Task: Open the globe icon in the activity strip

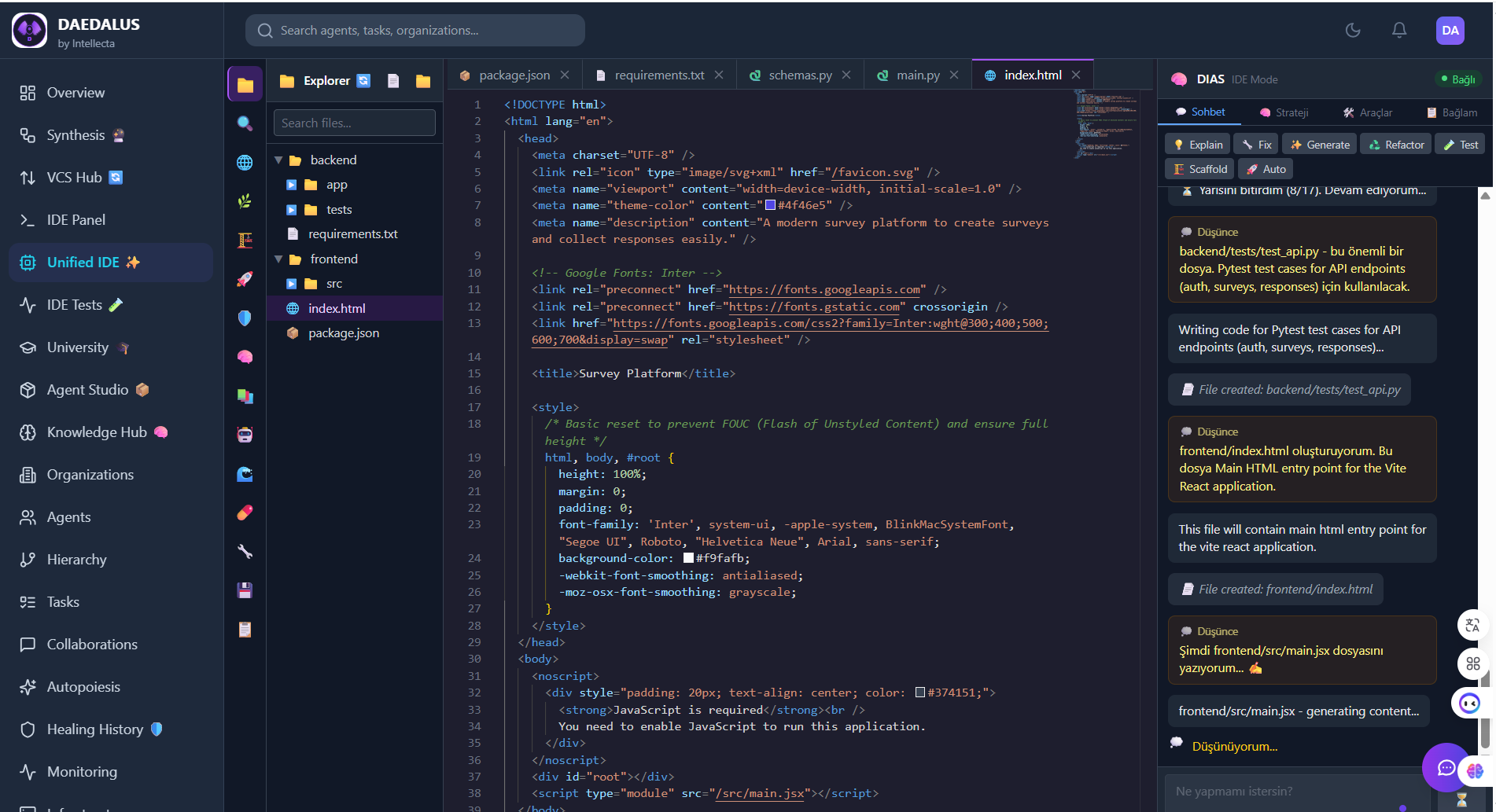Action: (x=245, y=163)
